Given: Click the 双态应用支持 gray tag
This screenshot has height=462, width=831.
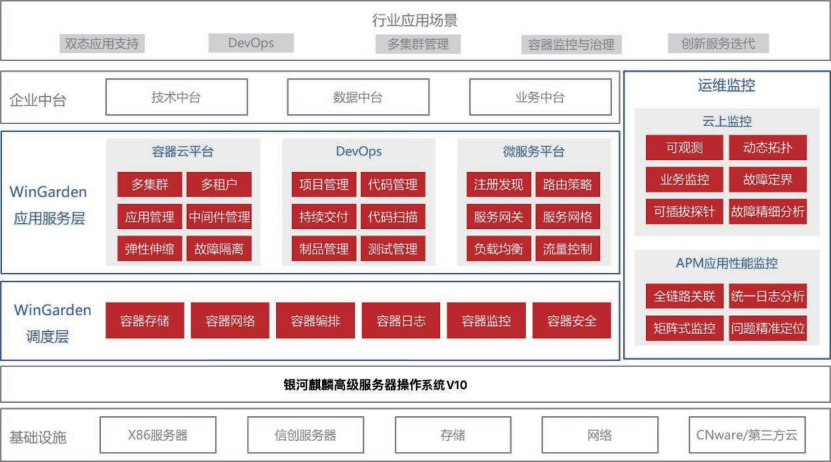Looking at the screenshot, I should click(x=102, y=43).
